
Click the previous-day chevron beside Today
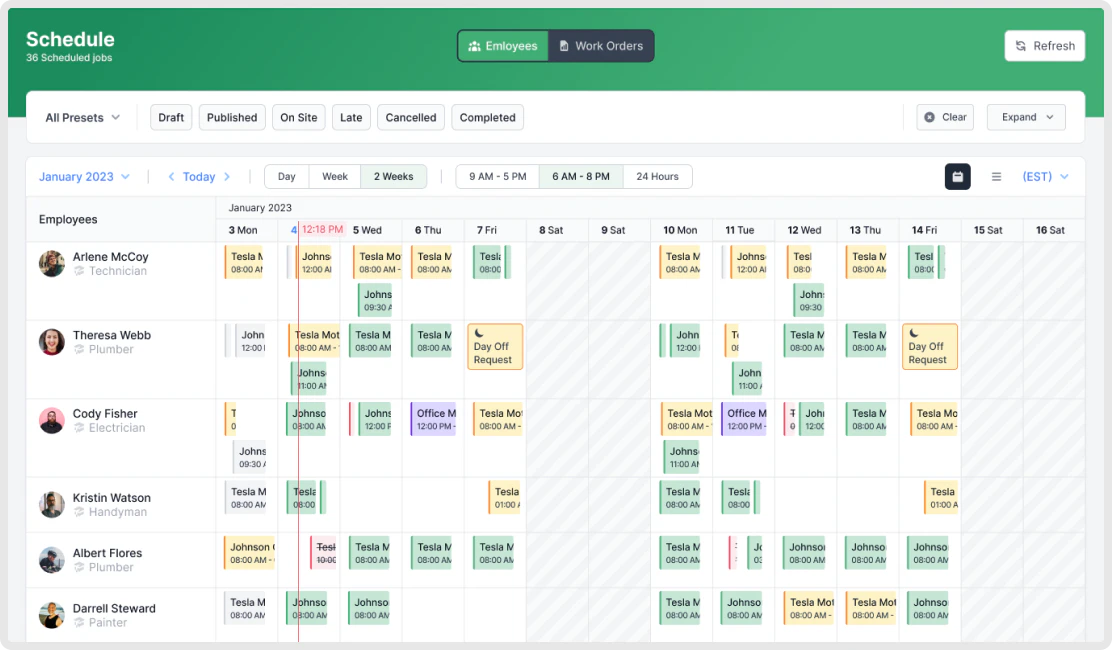pyautogui.click(x=171, y=176)
